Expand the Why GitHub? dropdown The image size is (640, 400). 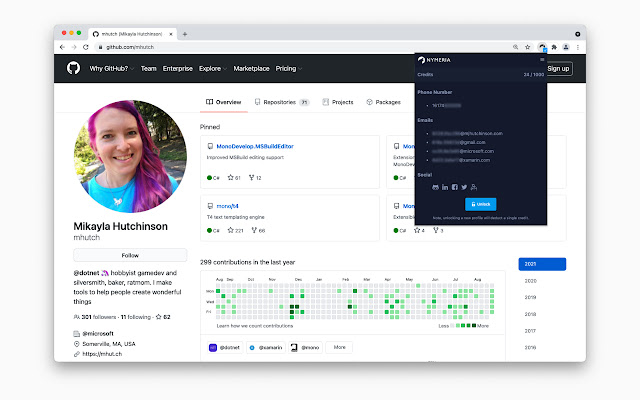111,69
